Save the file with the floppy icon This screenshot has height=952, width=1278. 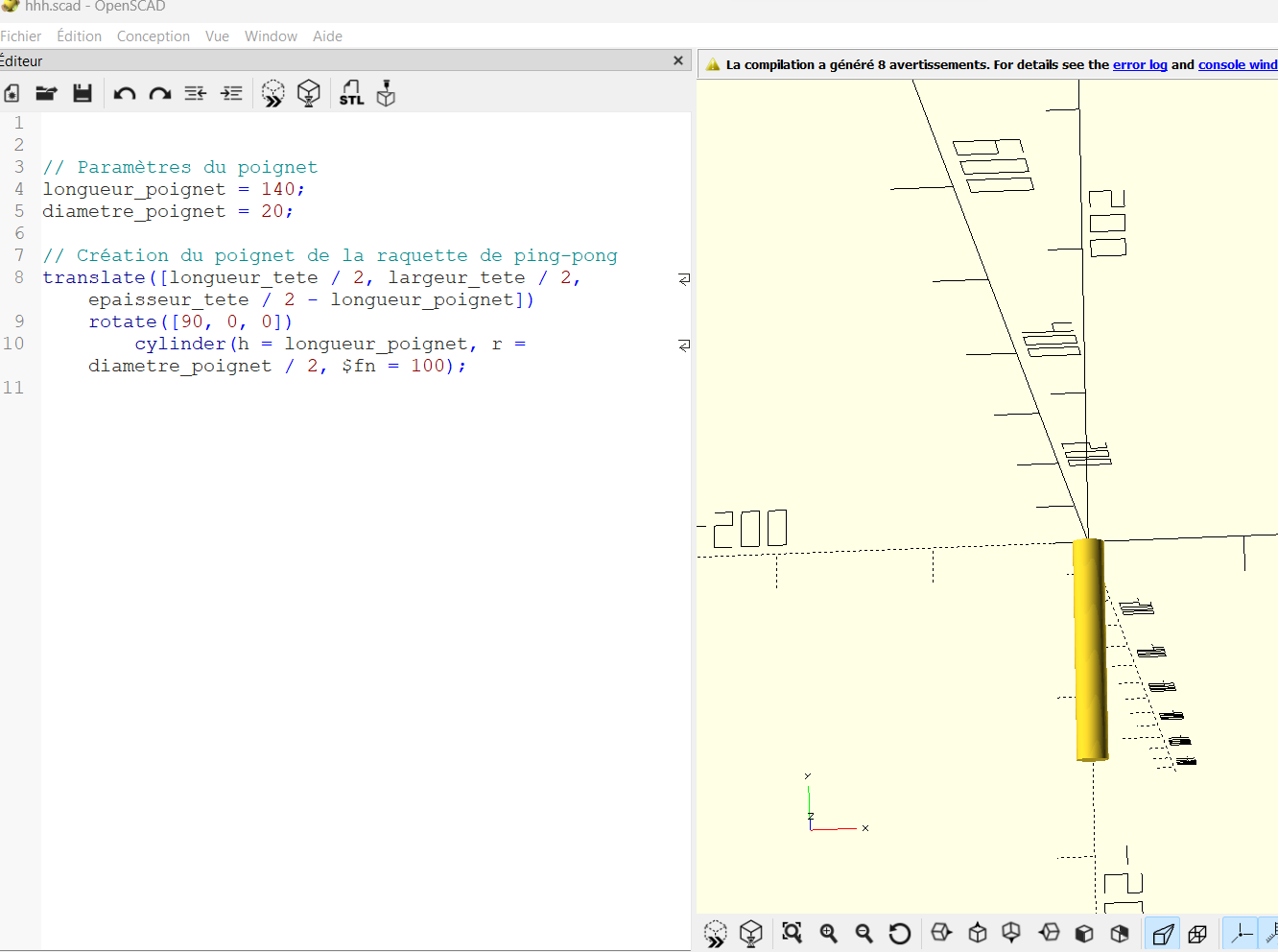pyautogui.click(x=83, y=93)
